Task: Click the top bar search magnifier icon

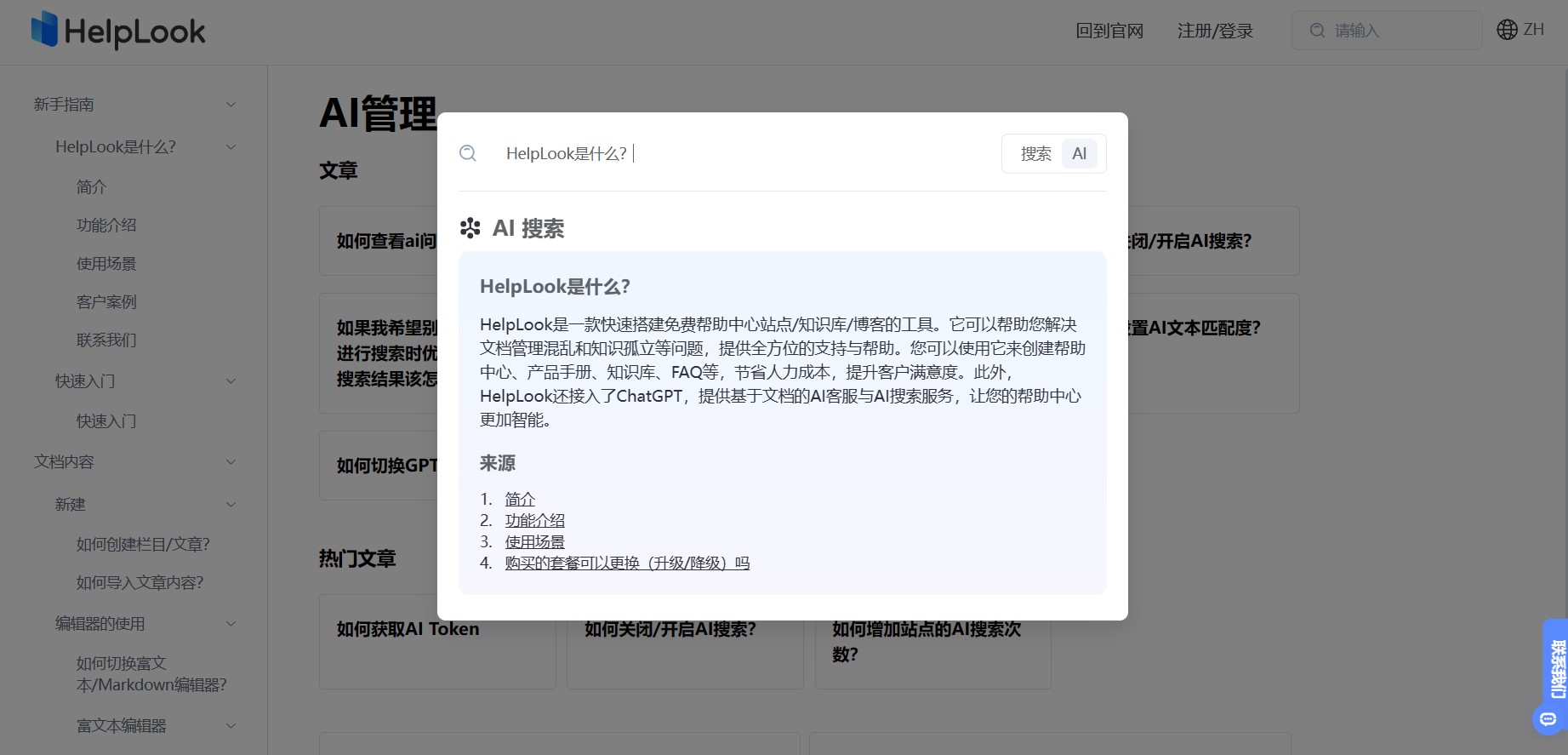Action: pyautogui.click(x=1317, y=31)
